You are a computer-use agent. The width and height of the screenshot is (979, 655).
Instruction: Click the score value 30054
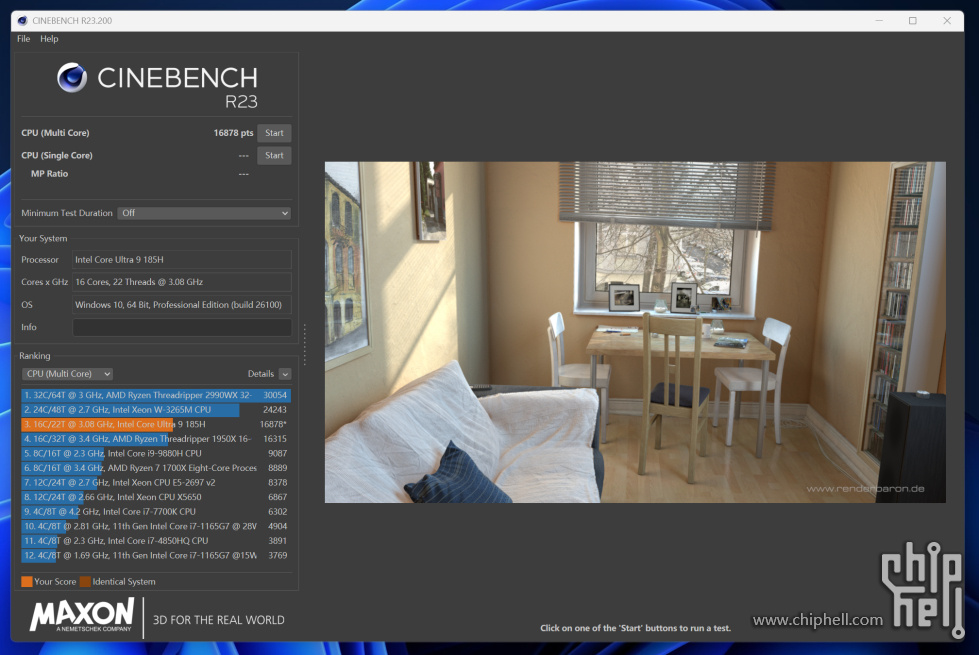pyautogui.click(x=275, y=395)
